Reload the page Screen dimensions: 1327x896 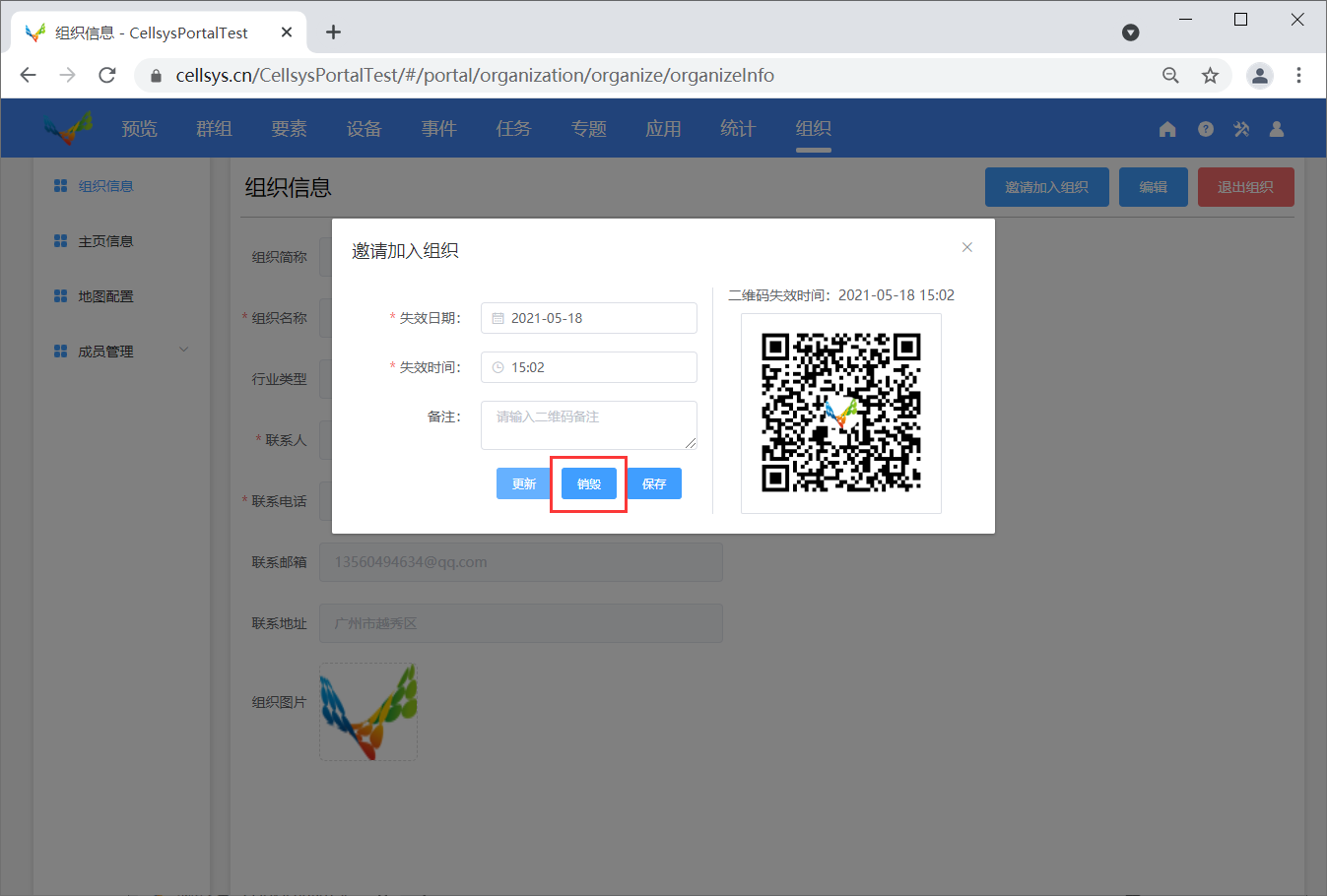click(x=107, y=75)
